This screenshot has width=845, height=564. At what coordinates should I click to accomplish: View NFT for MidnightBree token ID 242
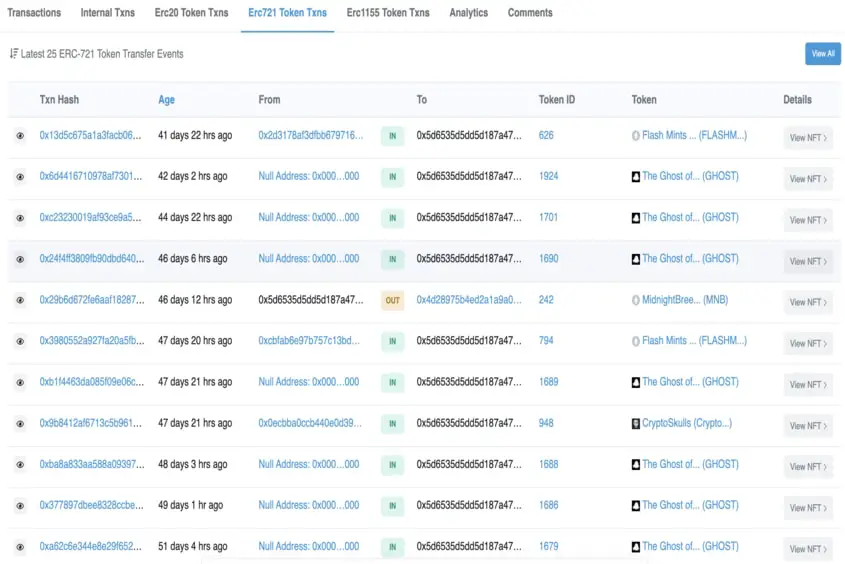808,302
